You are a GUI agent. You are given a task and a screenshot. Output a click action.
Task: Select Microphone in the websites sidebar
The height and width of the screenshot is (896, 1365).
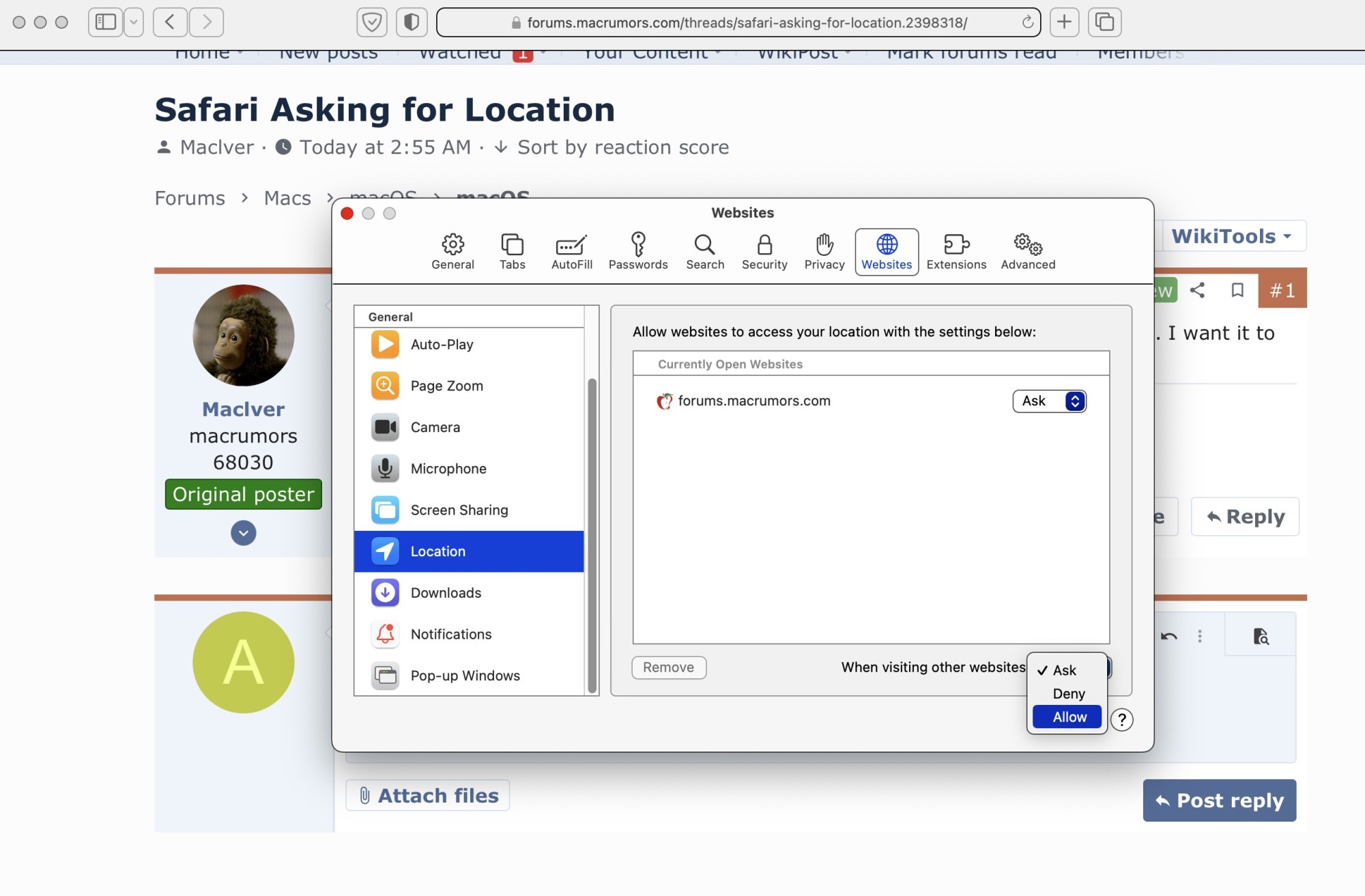(448, 469)
